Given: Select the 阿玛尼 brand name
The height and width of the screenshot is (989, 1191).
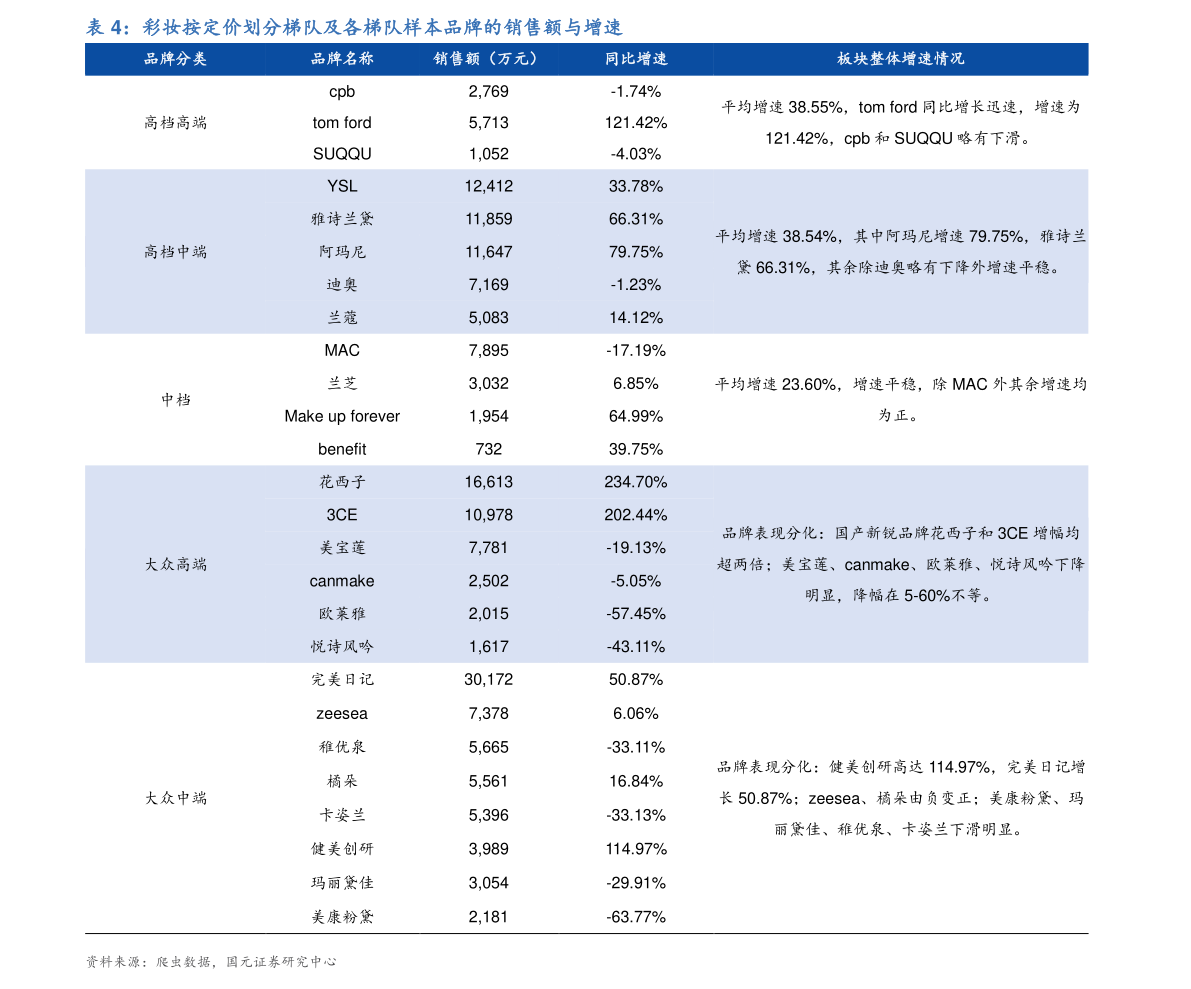Looking at the screenshot, I should click(342, 252).
